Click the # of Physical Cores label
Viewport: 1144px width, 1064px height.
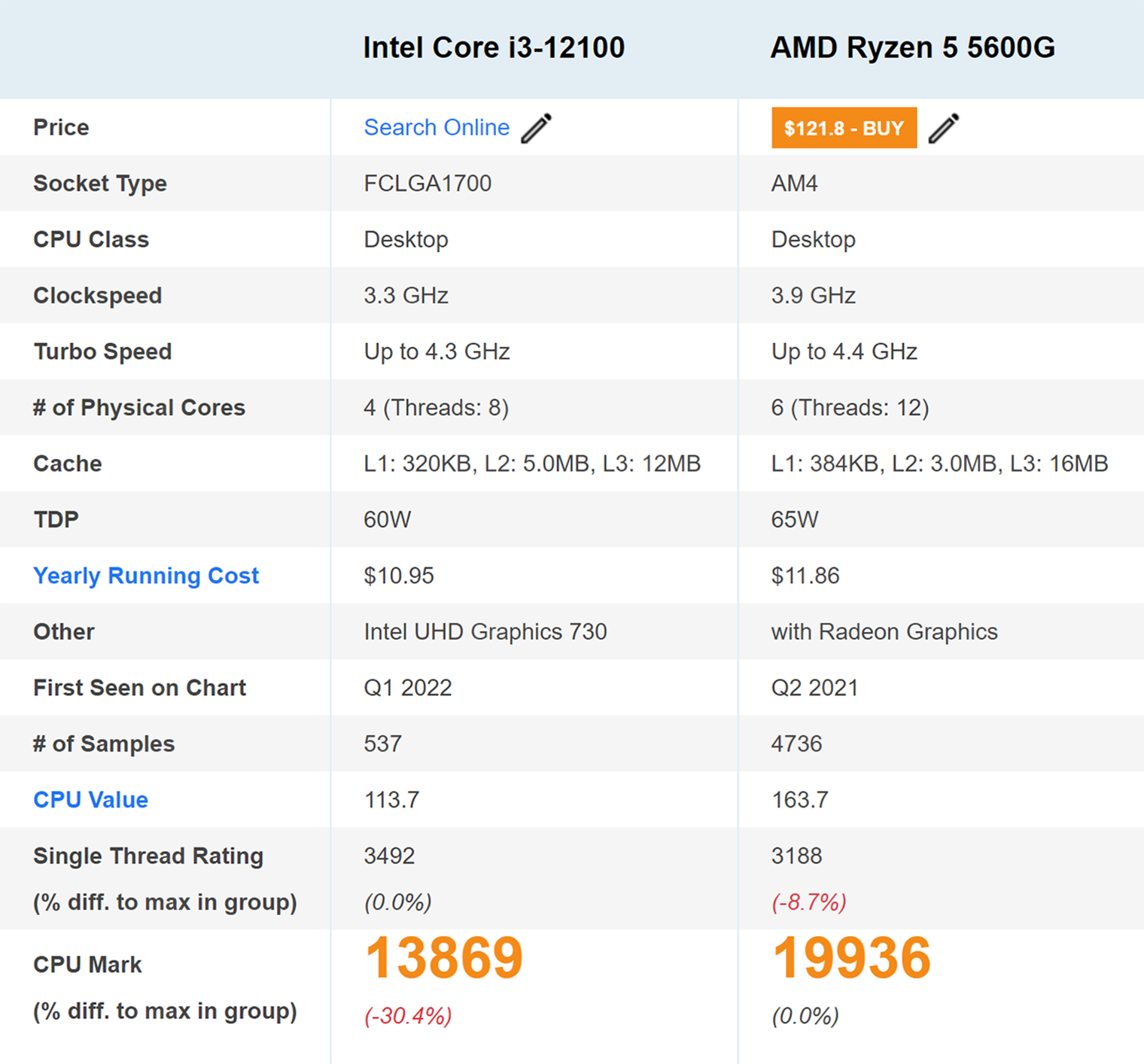[x=139, y=408]
